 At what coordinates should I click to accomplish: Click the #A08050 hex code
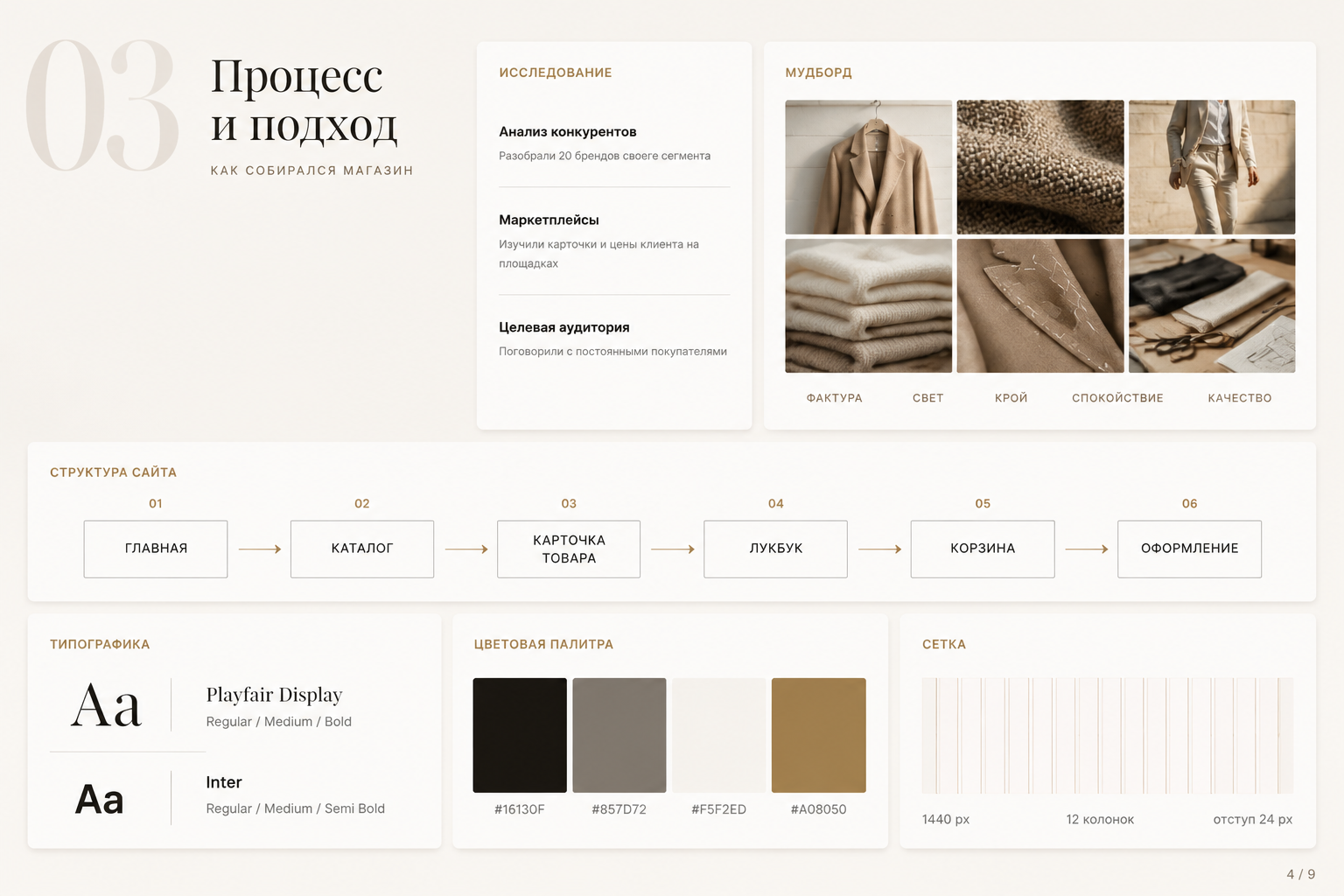[818, 809]
